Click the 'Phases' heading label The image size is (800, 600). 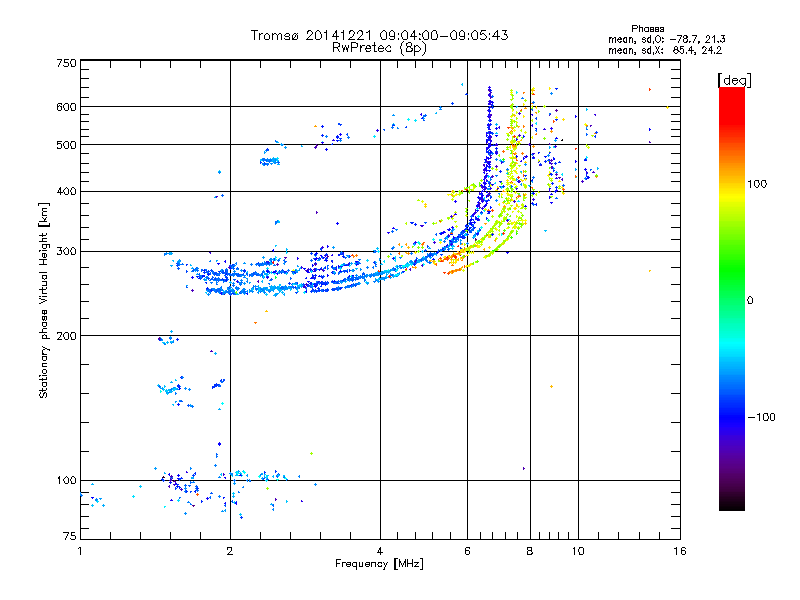[x=647, y=29]
